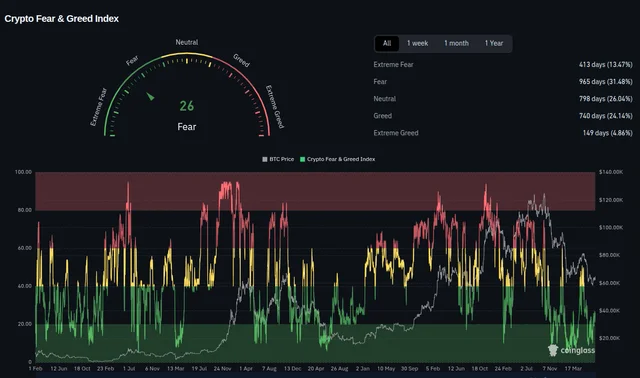Viewport: 640px width, 378px height.
Task: Click the green gauge needle pointer
Action: (x=150, y=96)
